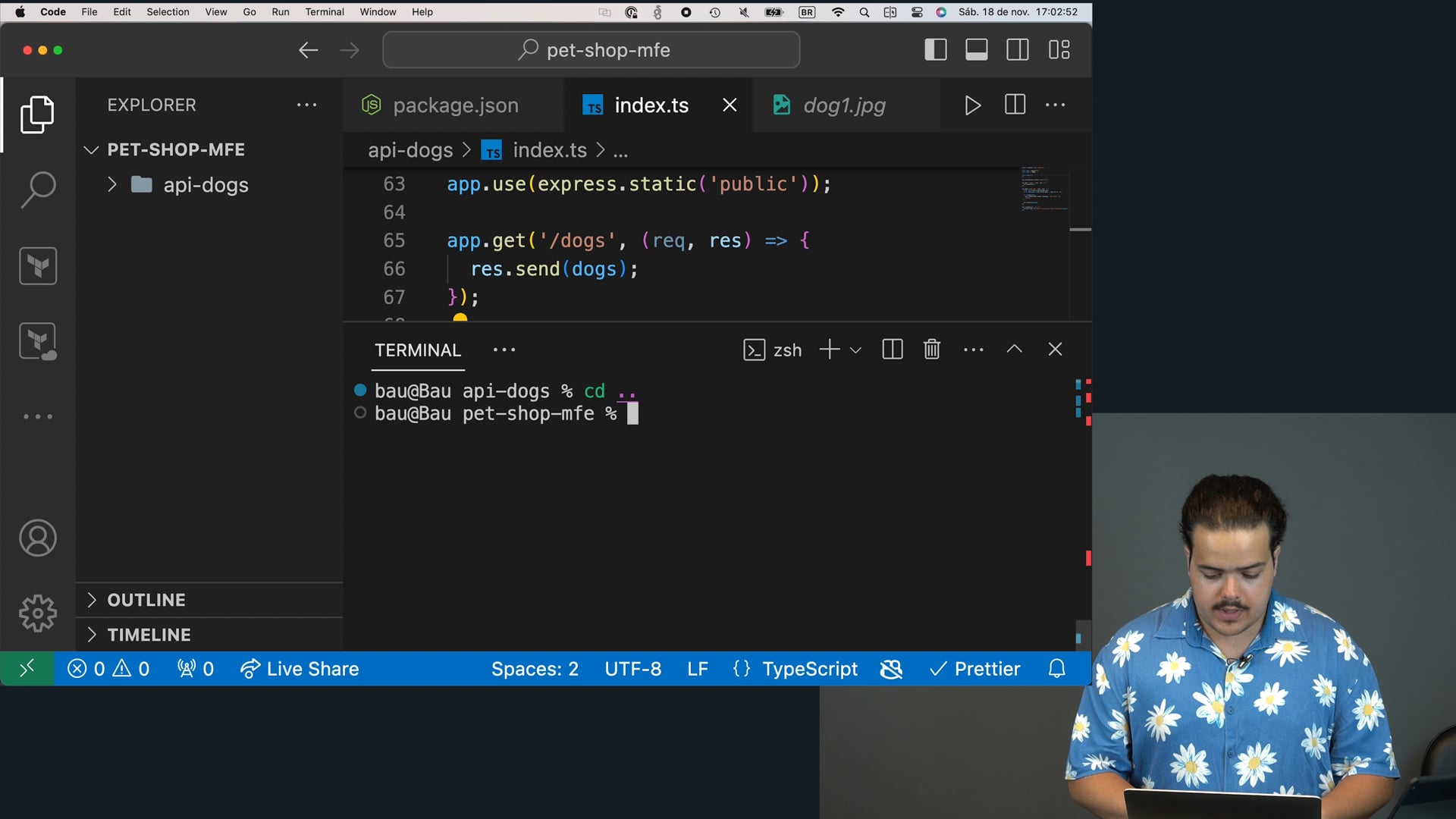The height and width of the screenshot is (819, 1456).
Task: Click the Run file play button
Action: [x=972, y=105]
